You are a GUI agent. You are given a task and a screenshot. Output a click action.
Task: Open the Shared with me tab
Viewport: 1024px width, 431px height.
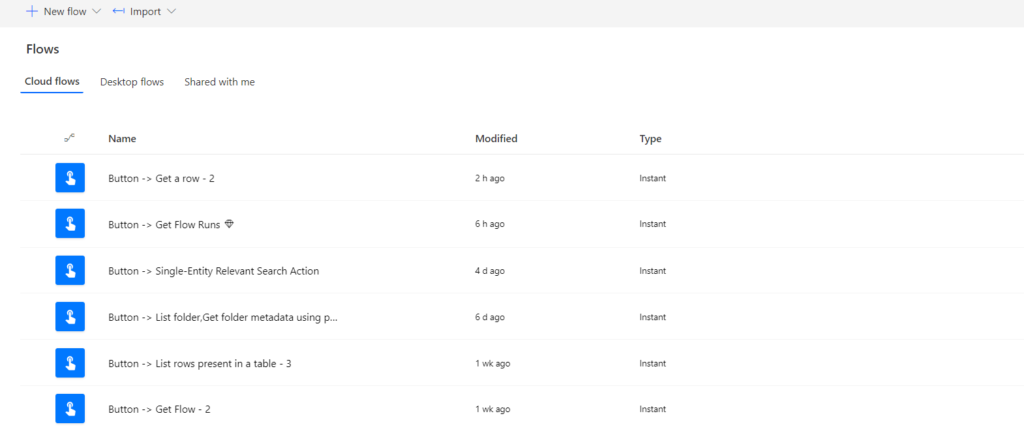click(x=219, y=82)
